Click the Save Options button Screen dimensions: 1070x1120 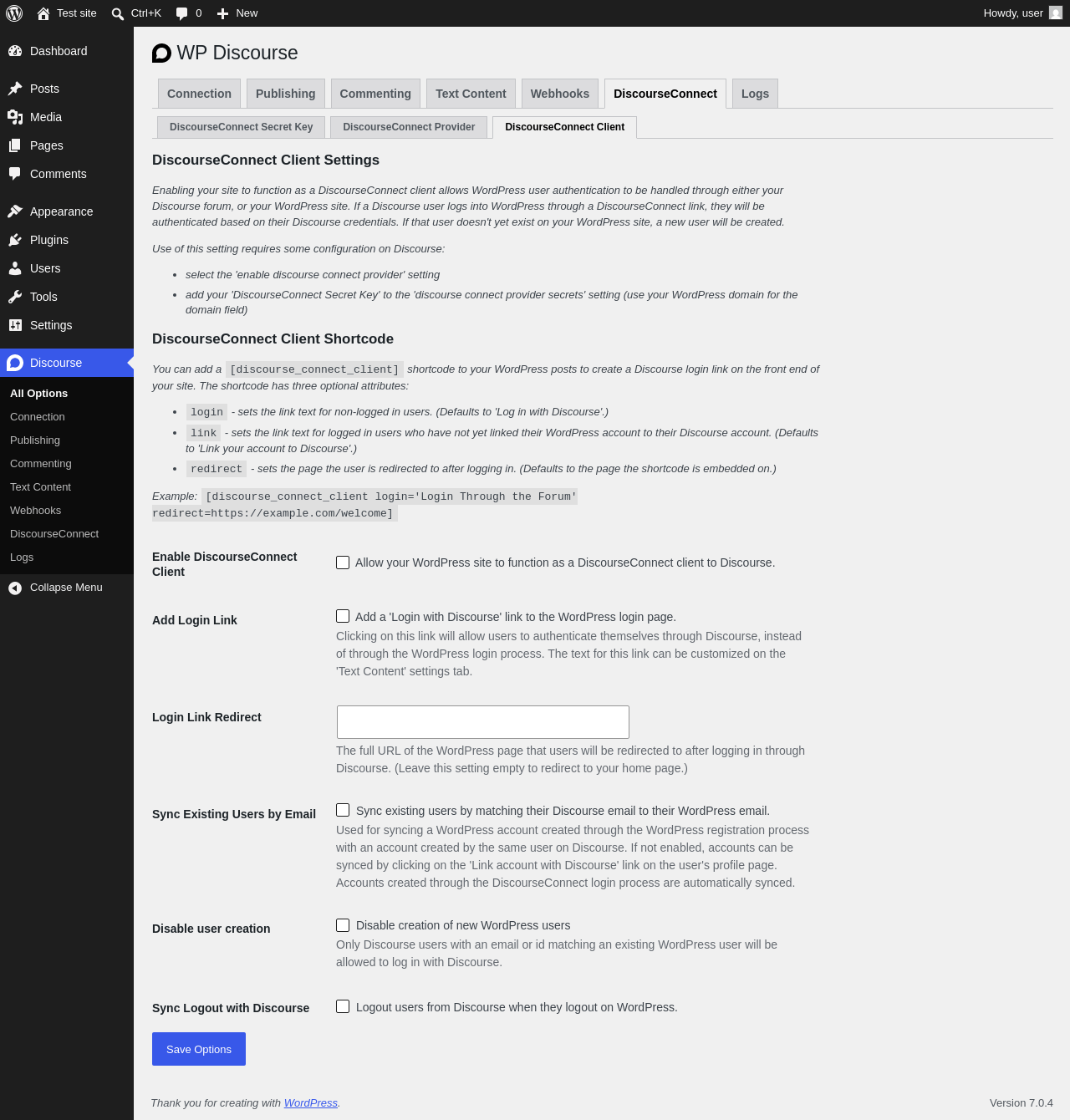(199, 1049)
